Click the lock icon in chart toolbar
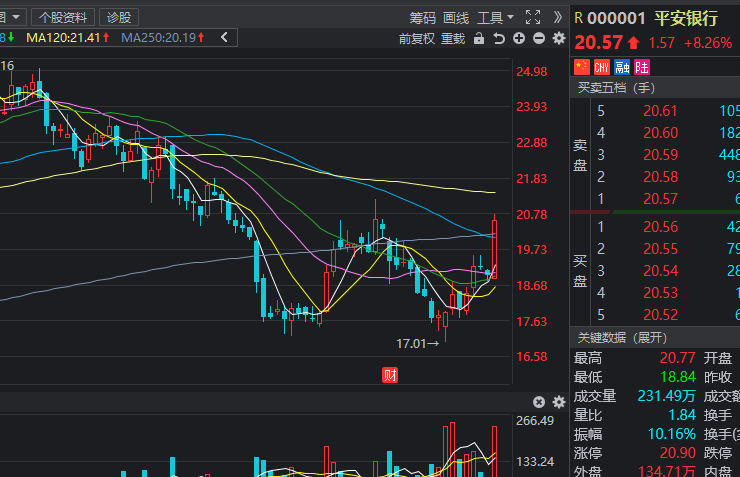 tap(479, 38)
